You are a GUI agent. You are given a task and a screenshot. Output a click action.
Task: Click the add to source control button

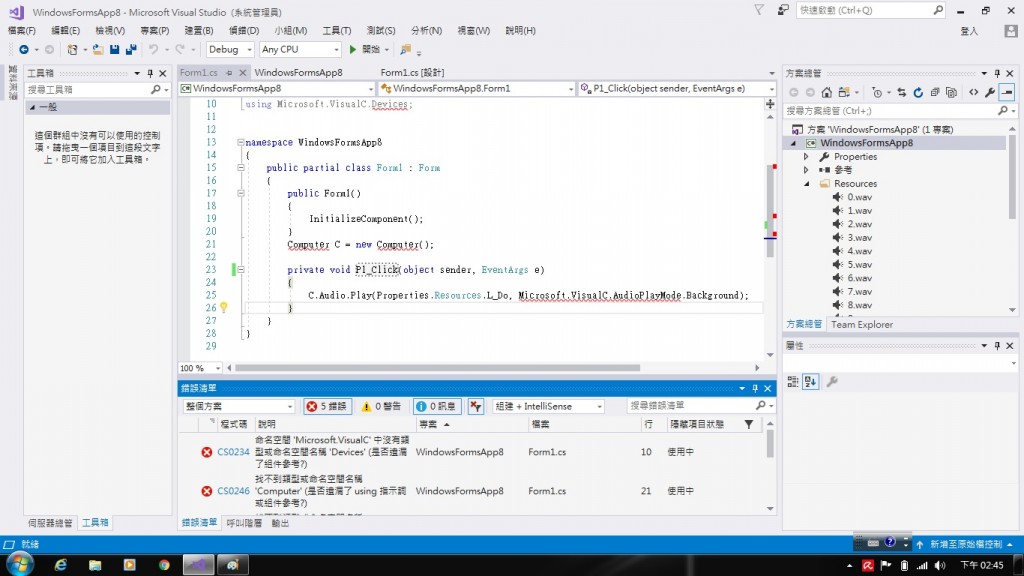click(x=965, y=544)
